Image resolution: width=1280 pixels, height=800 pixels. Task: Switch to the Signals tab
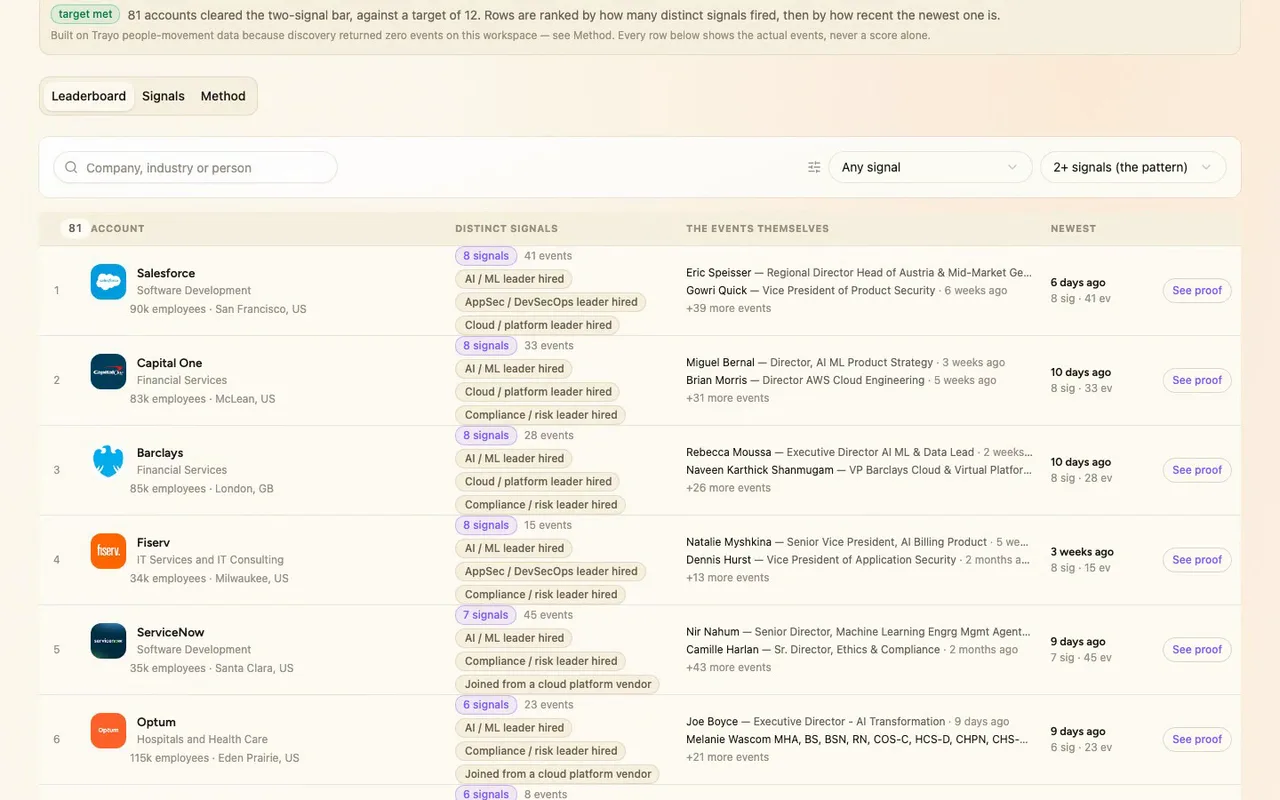[x=163, y=96]
